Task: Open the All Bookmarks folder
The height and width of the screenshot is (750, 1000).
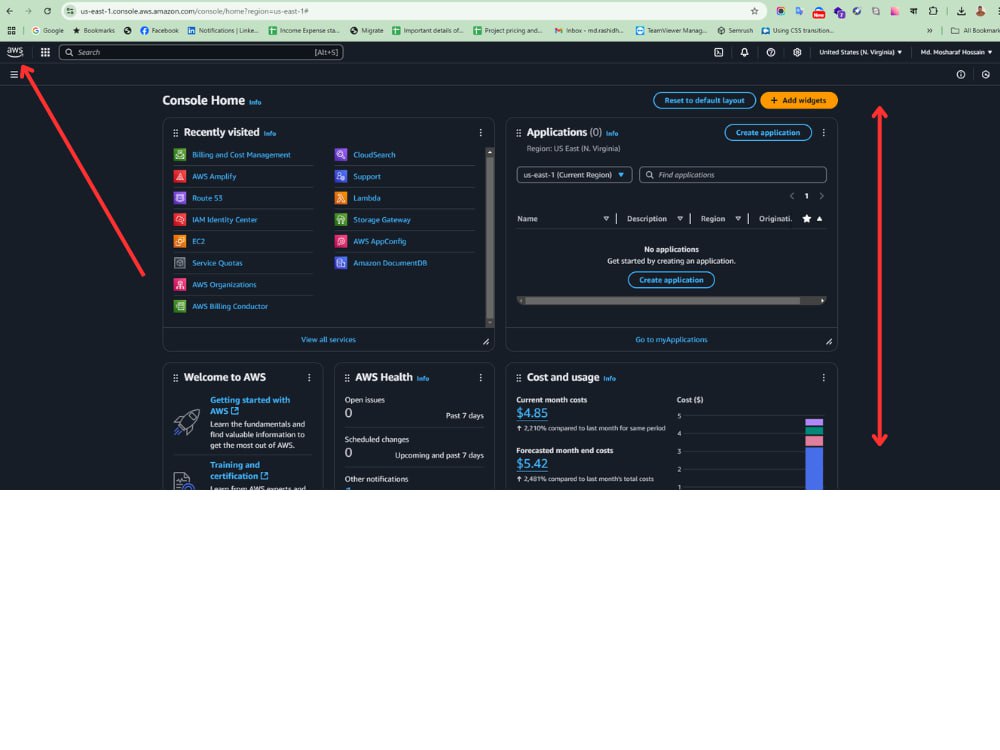Action: pos(974,30)
